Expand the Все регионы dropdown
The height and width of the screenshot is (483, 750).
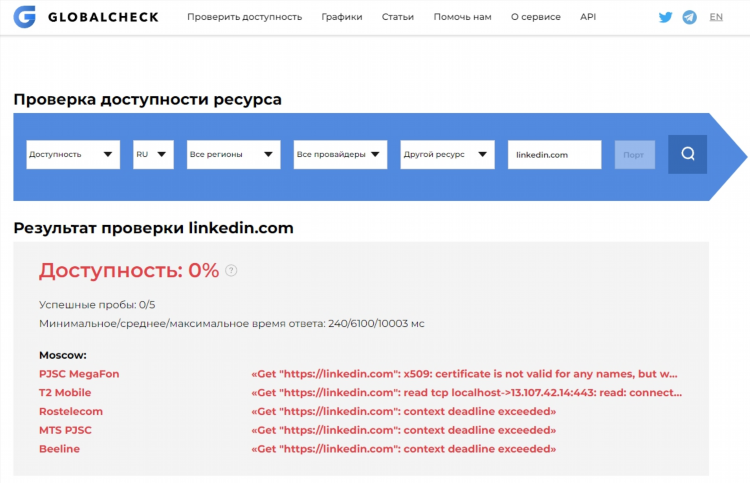coord(233,154)
